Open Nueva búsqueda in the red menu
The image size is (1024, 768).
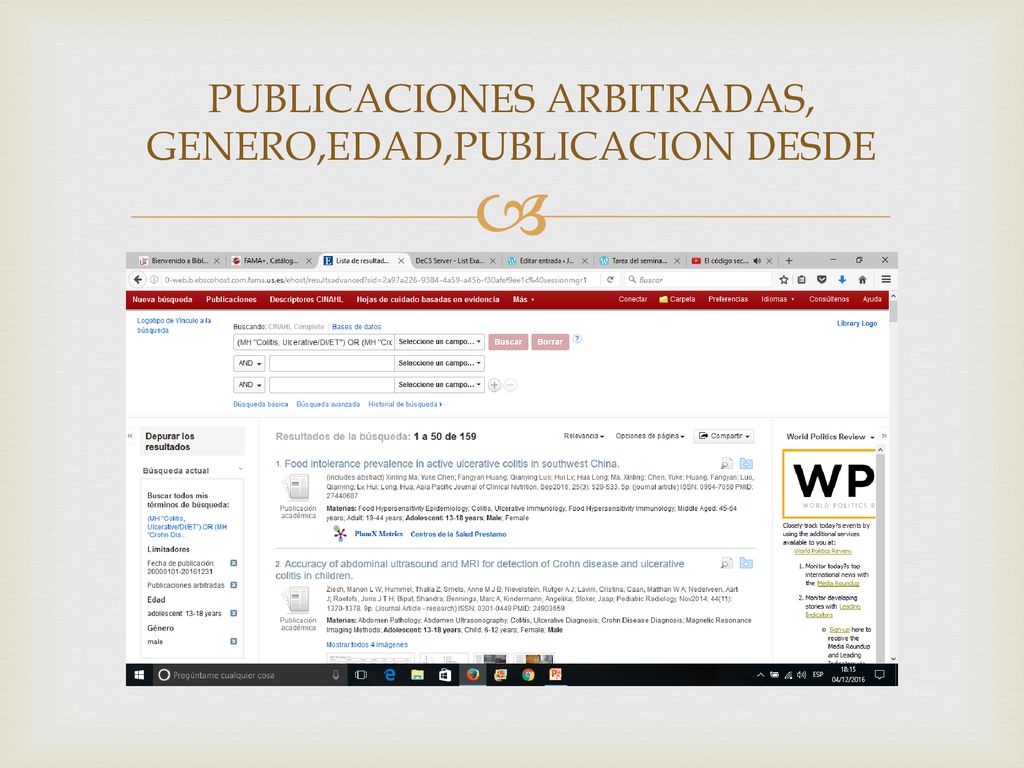coord(162,299)
